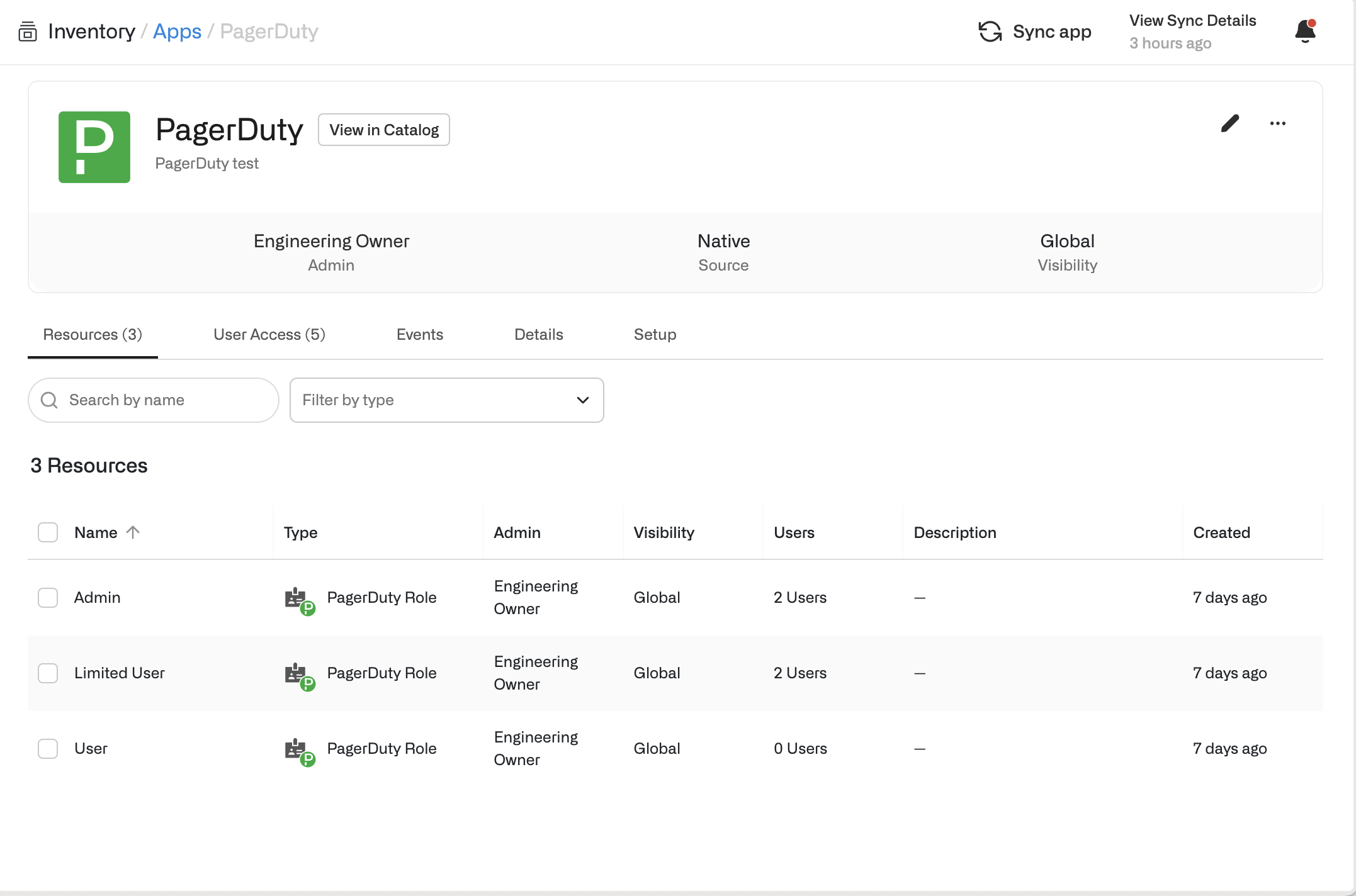This screenshot has width=1356, height=896.
Task: Click 7 days ago in the User row
Action: (x=1230, y=749)
